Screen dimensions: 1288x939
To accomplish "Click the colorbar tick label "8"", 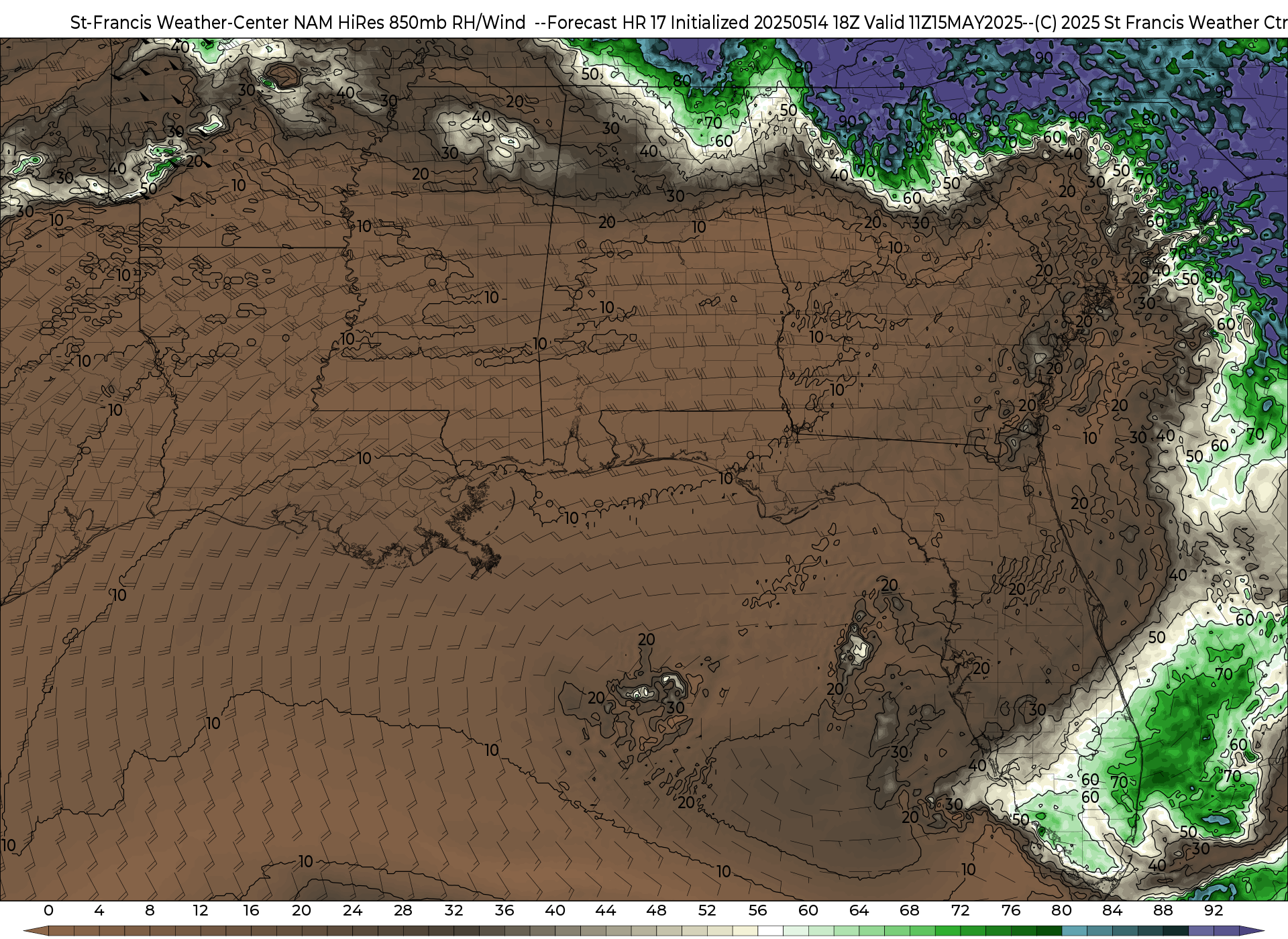I will click(x=150, y=910).
